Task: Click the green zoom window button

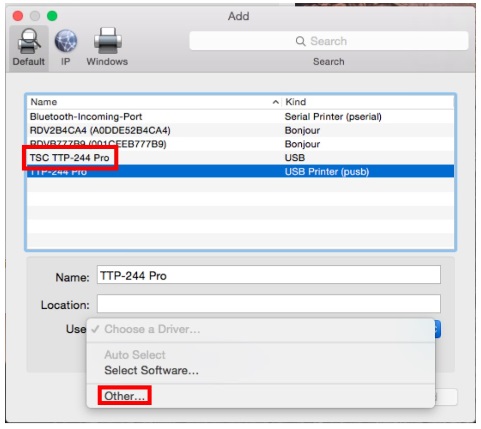Action: [52, 16]
